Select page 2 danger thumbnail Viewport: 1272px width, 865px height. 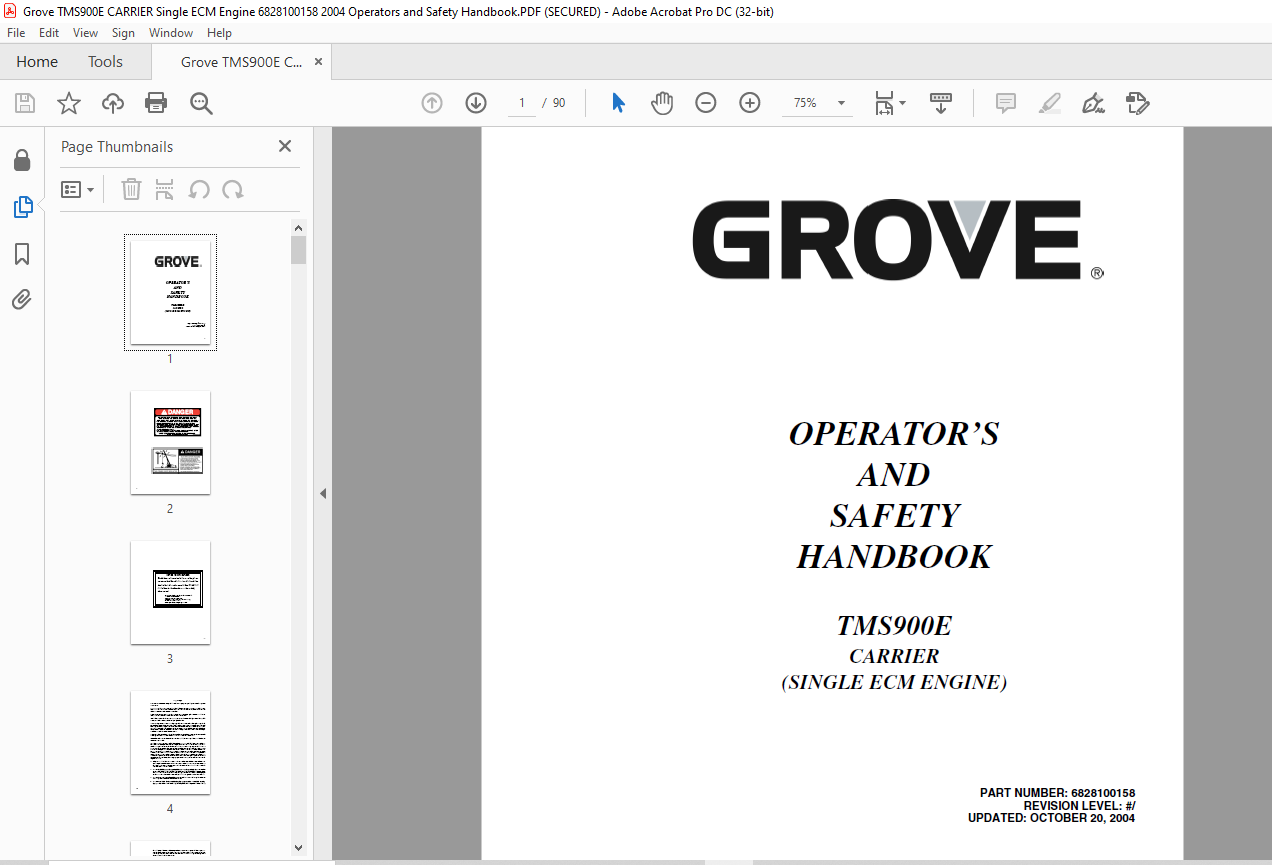(170, 442)
